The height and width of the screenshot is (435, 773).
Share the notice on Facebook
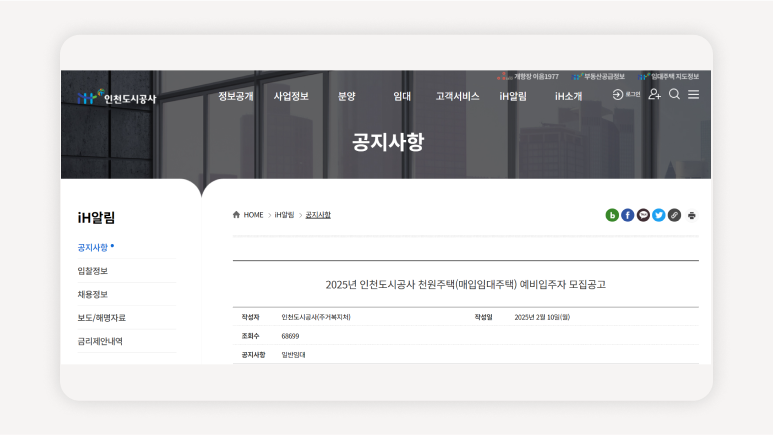click(x=628, y=215)
